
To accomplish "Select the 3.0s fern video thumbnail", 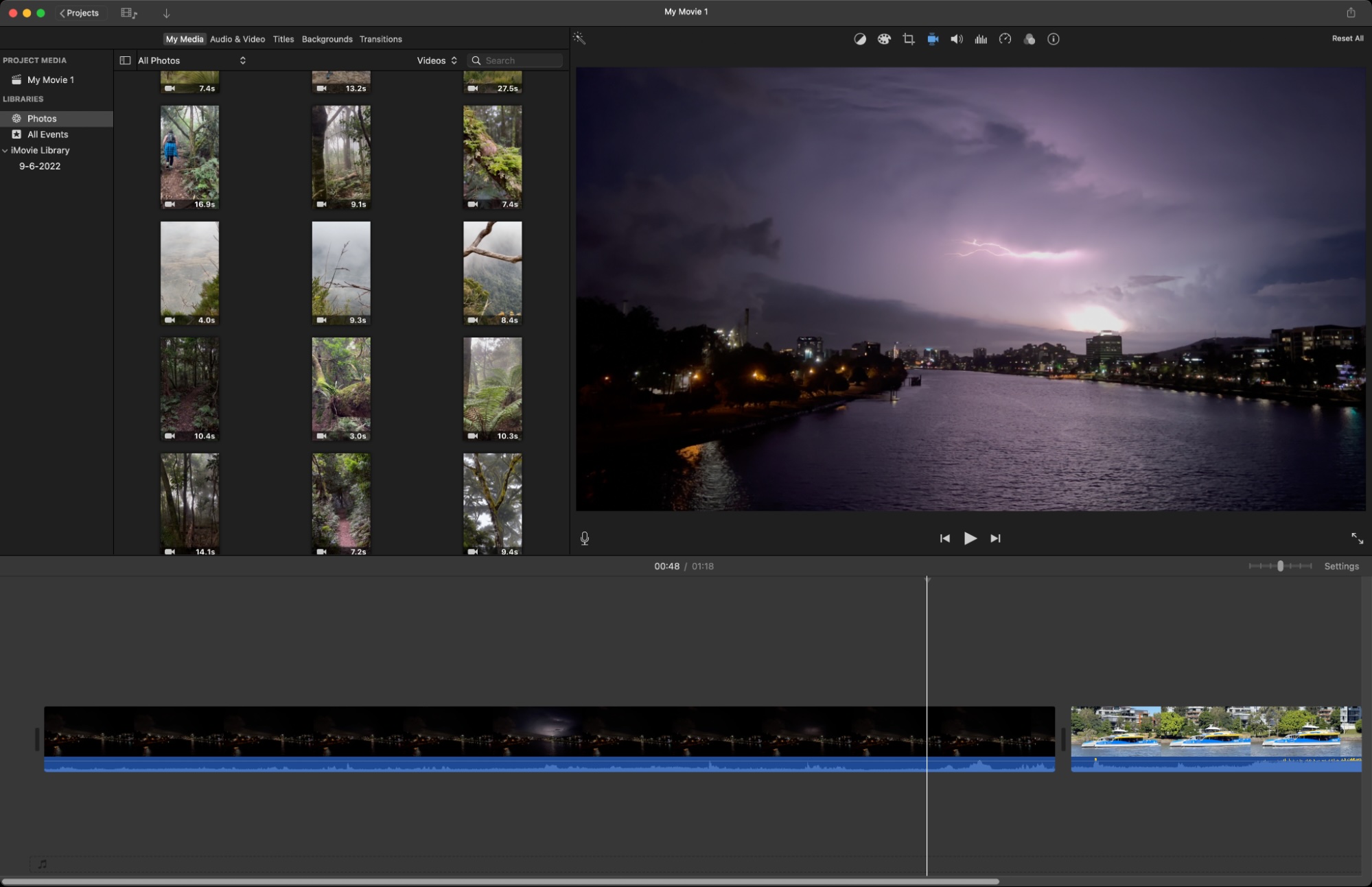I will click(341, 389).
